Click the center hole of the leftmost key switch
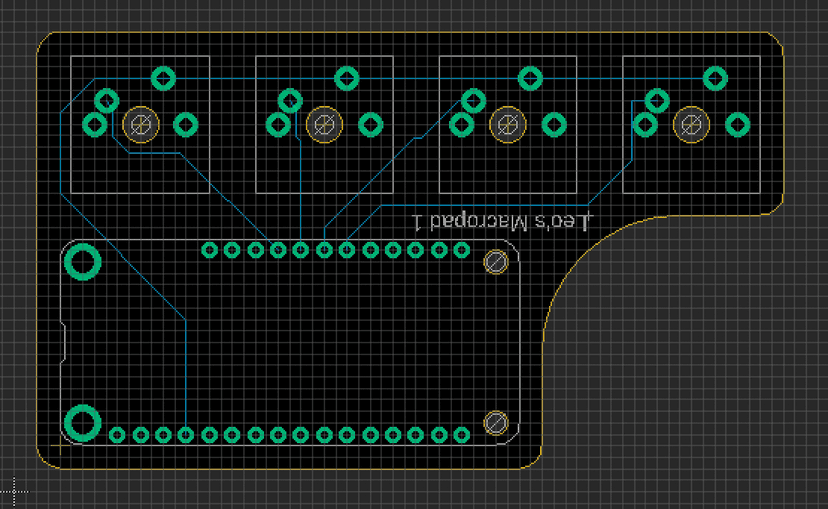 [140, 125]
